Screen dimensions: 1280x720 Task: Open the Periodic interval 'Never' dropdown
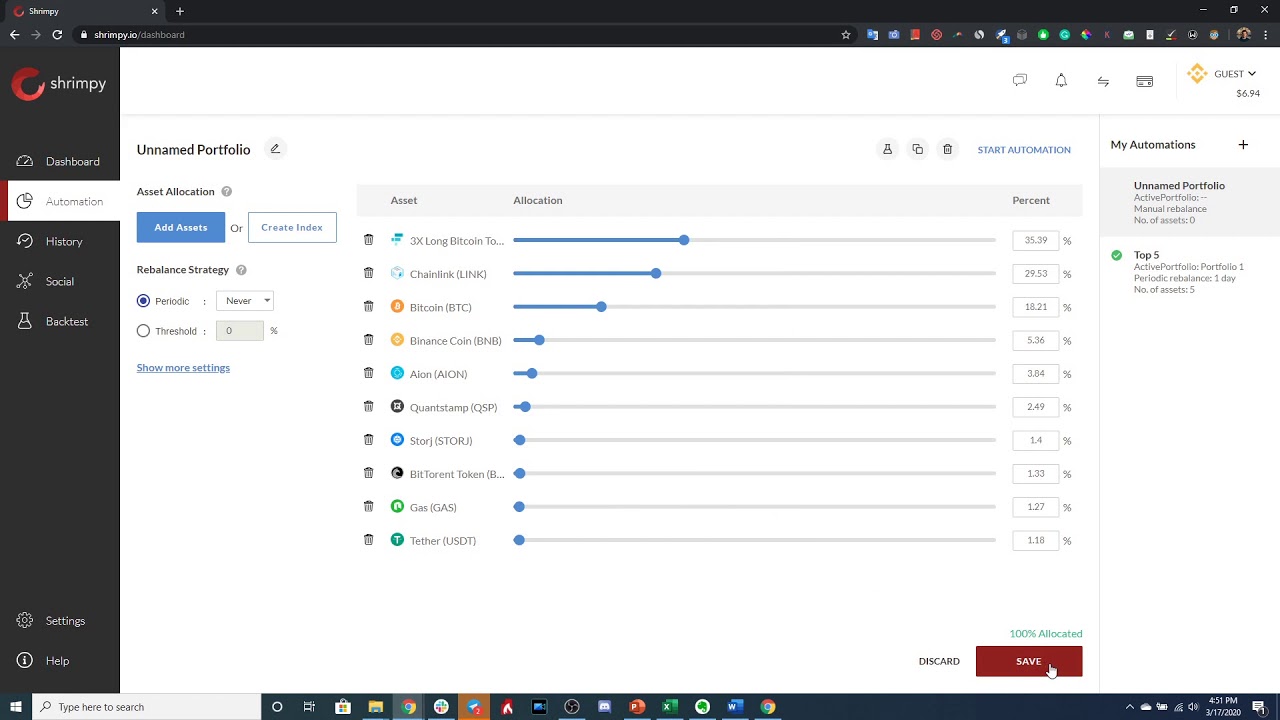[x=245, y=300]
